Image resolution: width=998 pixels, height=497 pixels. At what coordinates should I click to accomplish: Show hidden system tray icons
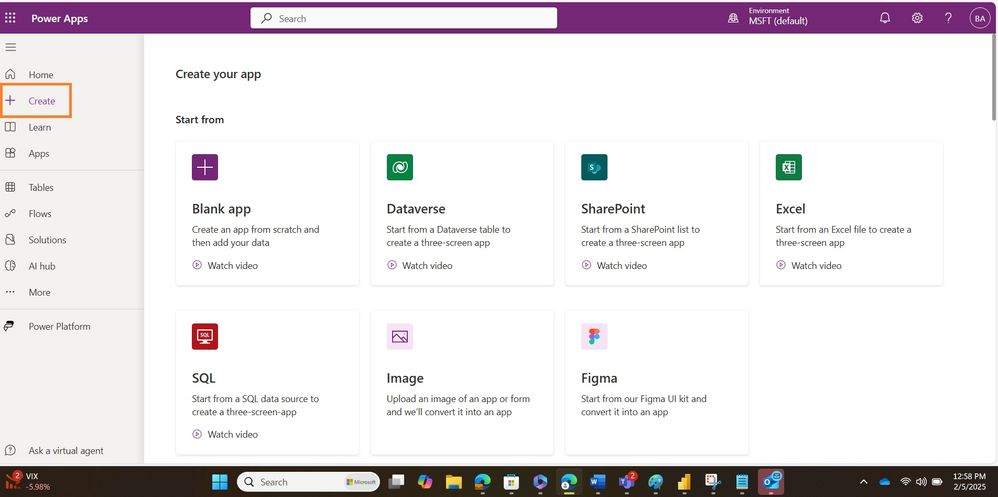[864, 482]
